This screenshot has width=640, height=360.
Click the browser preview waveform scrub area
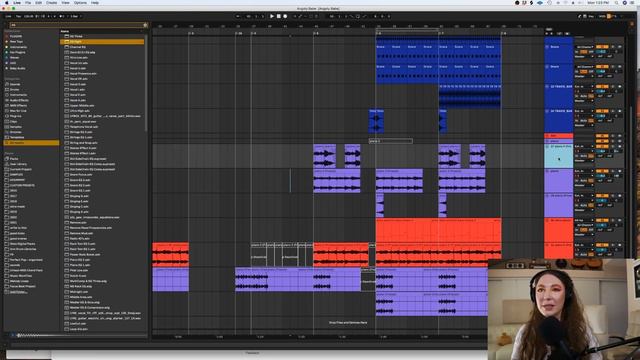(82, 336)
